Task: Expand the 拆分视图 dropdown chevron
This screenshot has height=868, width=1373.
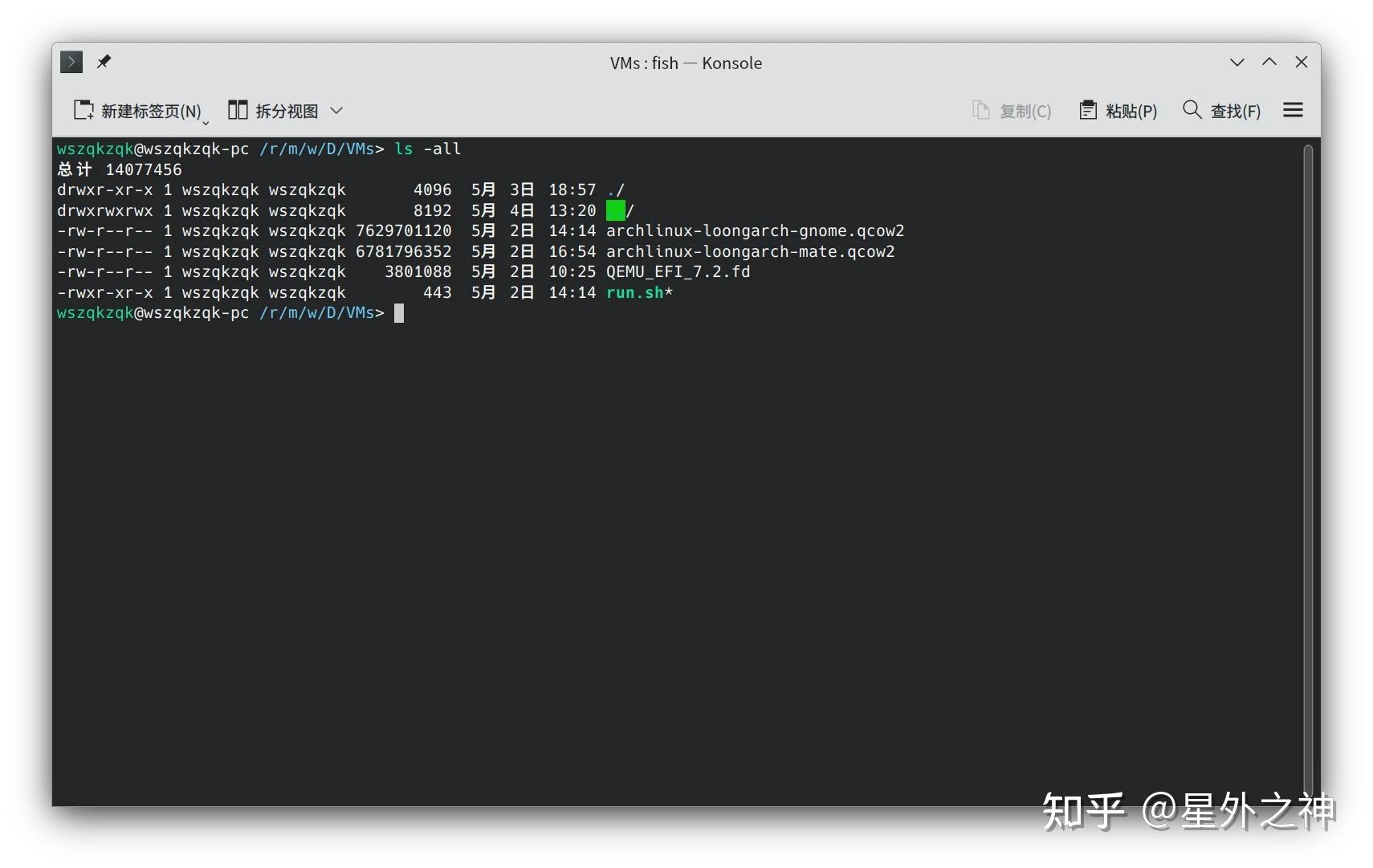Action: click(x=336, y=110)
